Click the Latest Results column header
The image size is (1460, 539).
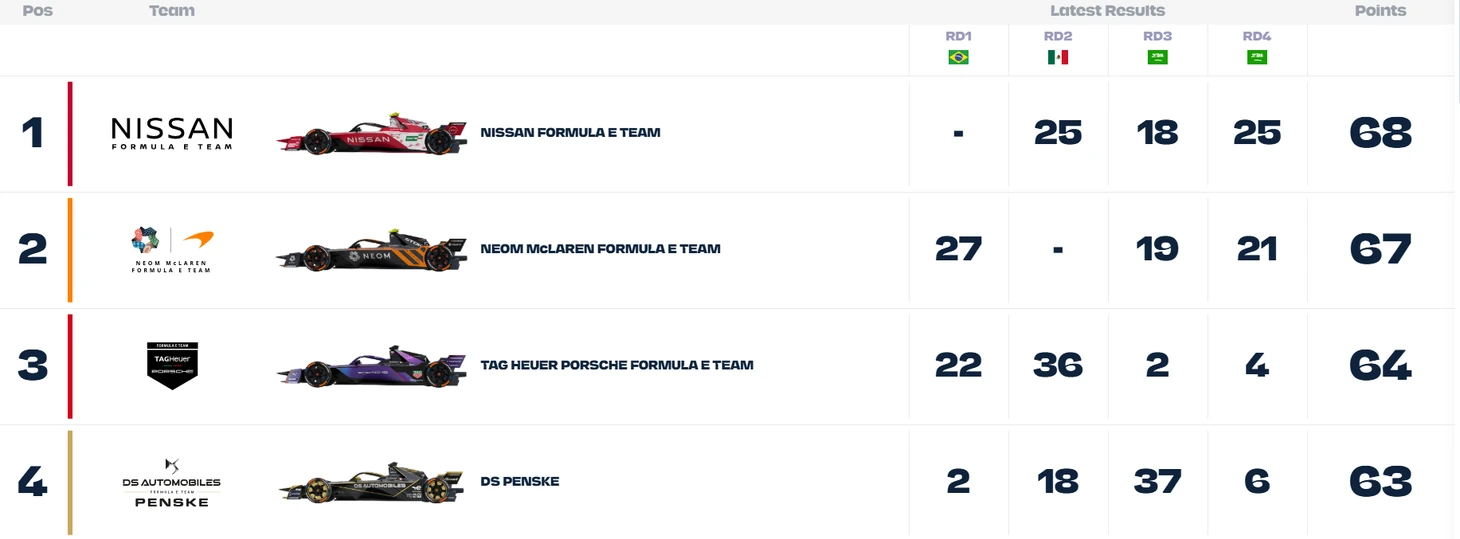pyautogui.click(x=1107, y=11)
